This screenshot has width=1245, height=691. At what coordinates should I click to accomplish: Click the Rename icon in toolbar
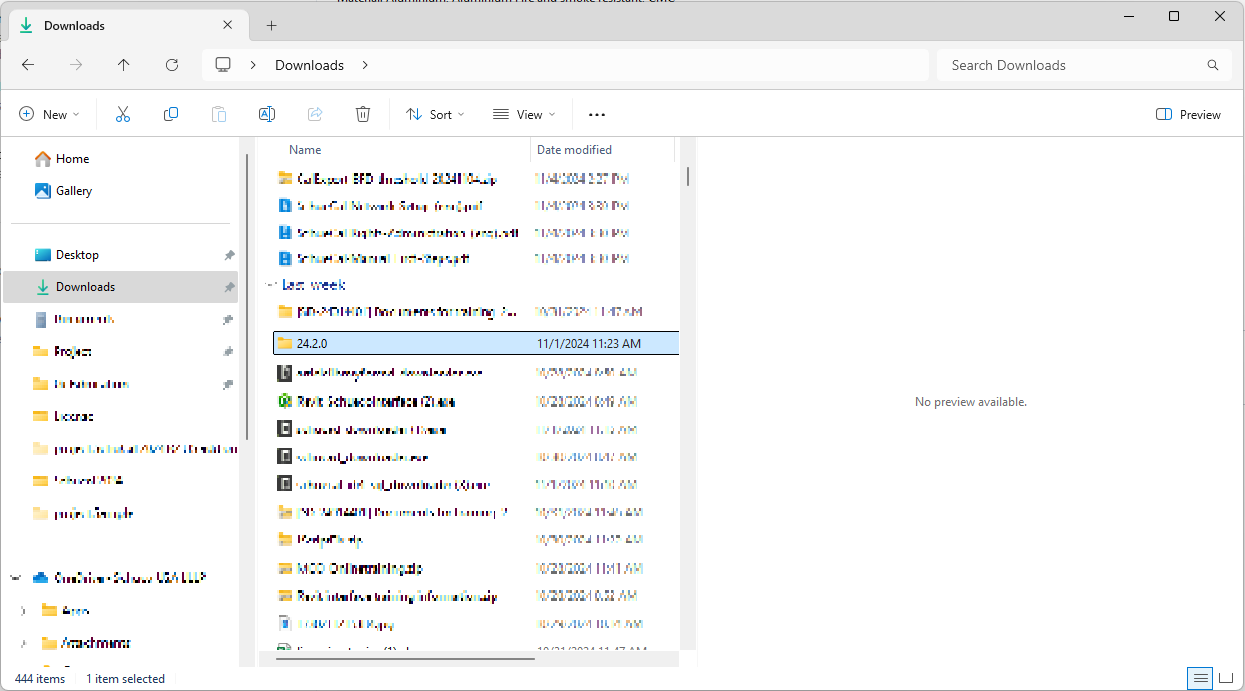coord(267,115)
